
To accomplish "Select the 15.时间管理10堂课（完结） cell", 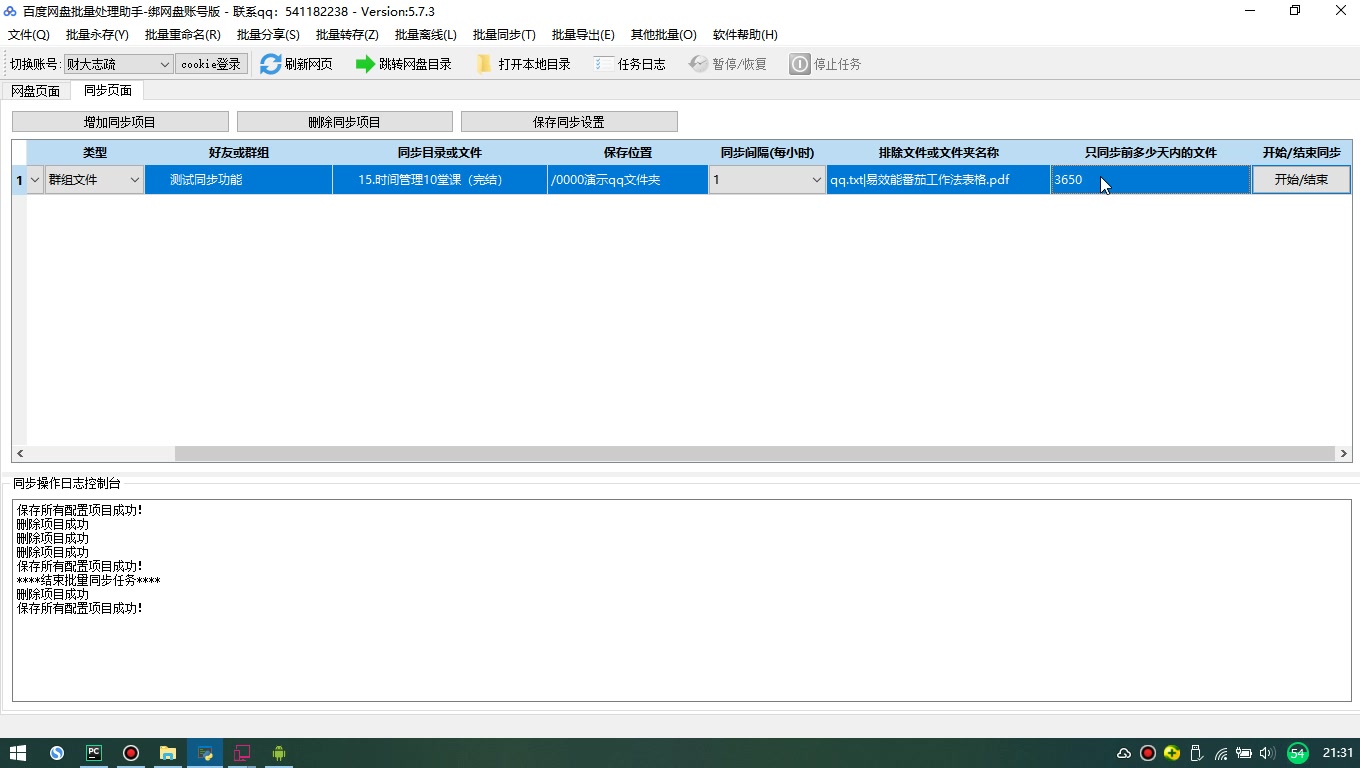I will point(440,180).
